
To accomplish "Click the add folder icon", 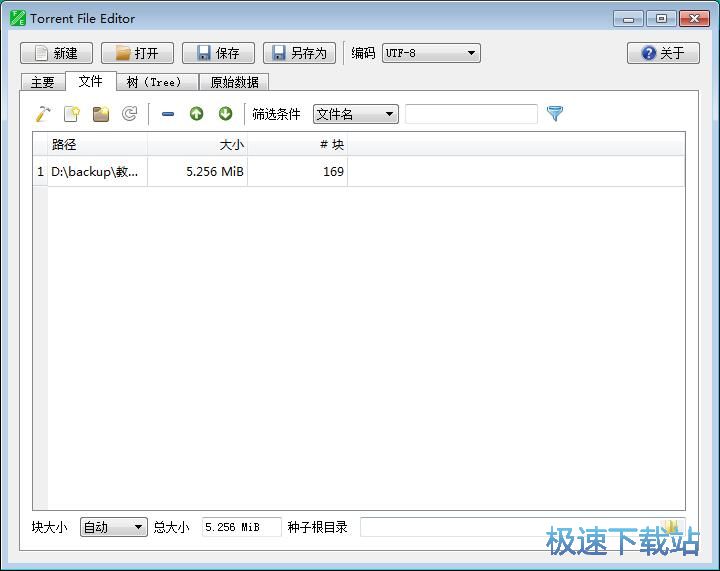I will pyautogui.click(x=101, y=114).
